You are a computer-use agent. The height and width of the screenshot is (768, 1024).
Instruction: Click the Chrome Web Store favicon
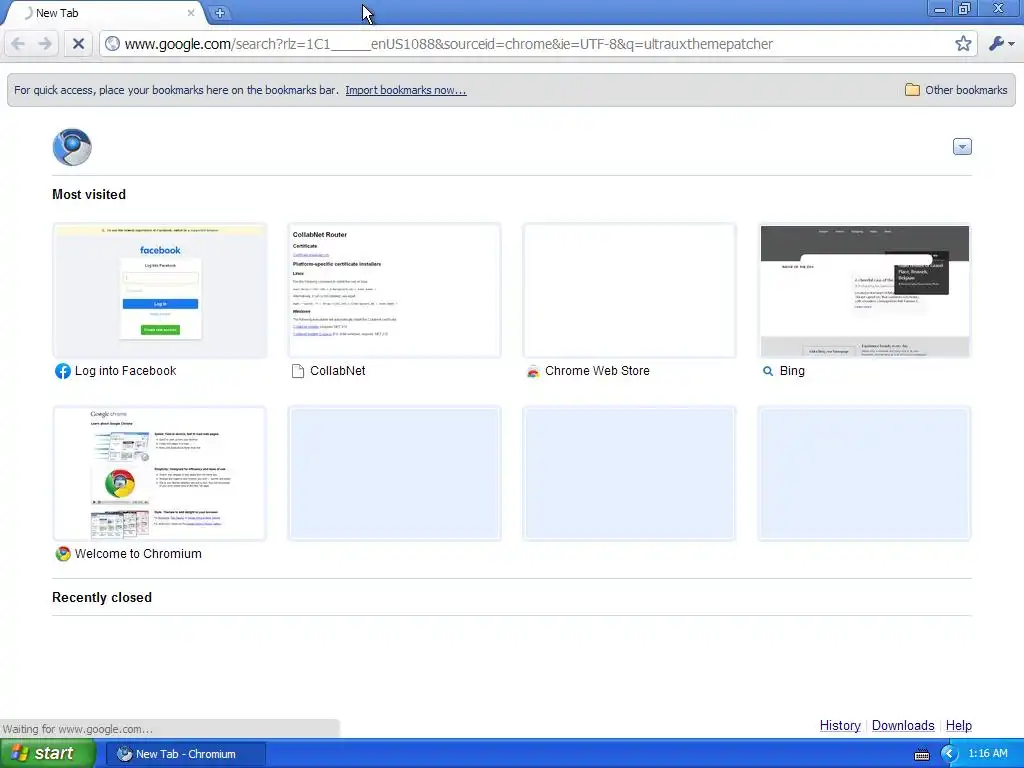tap(533, 372)
